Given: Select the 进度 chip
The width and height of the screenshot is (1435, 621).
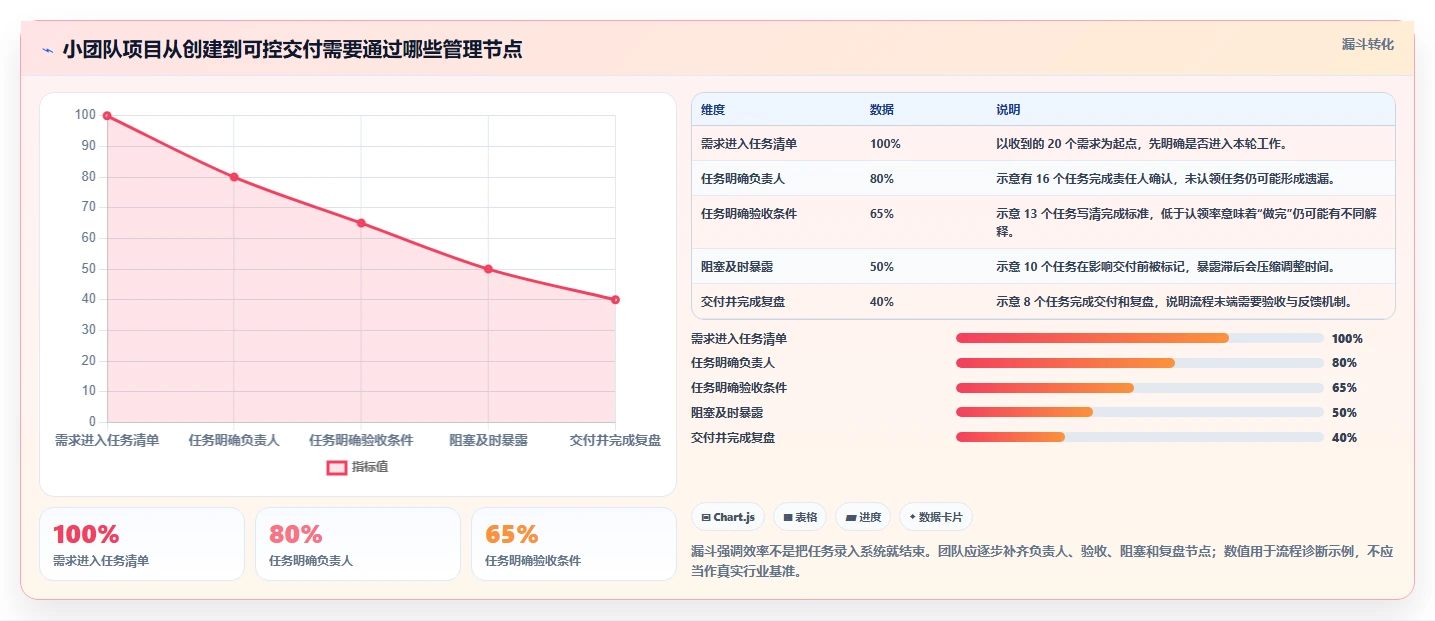Looking at the screenshot, I should [x=863, y=517].
